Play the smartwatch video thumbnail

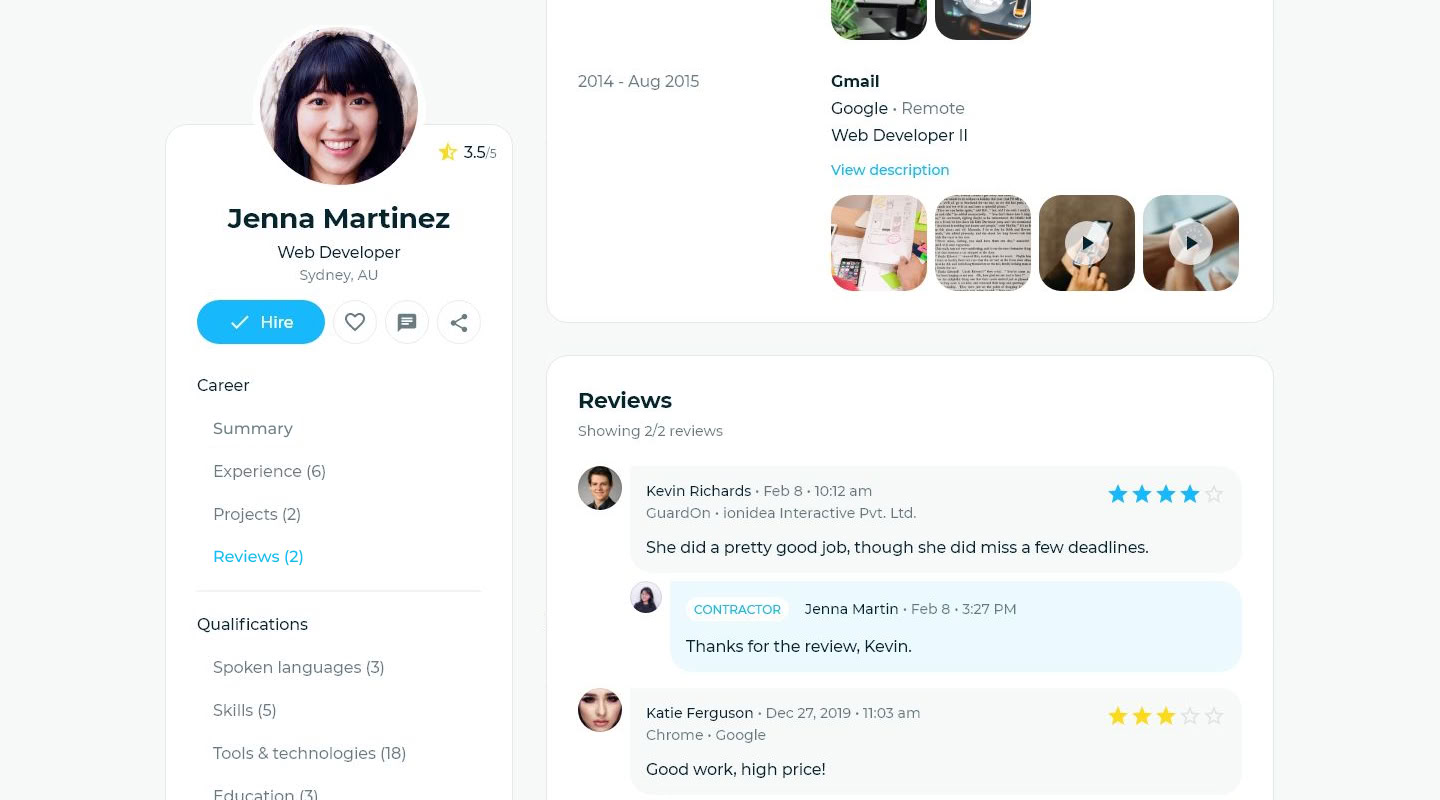point(1191,243)
